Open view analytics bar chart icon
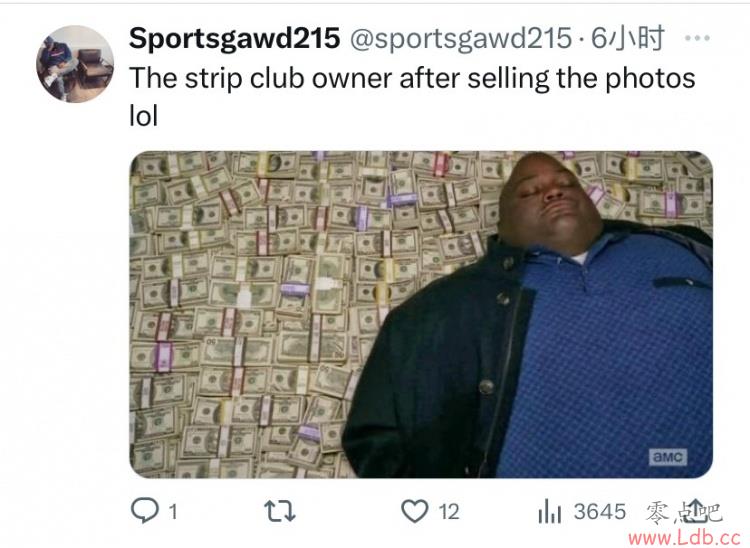 (x=549, y=511)
